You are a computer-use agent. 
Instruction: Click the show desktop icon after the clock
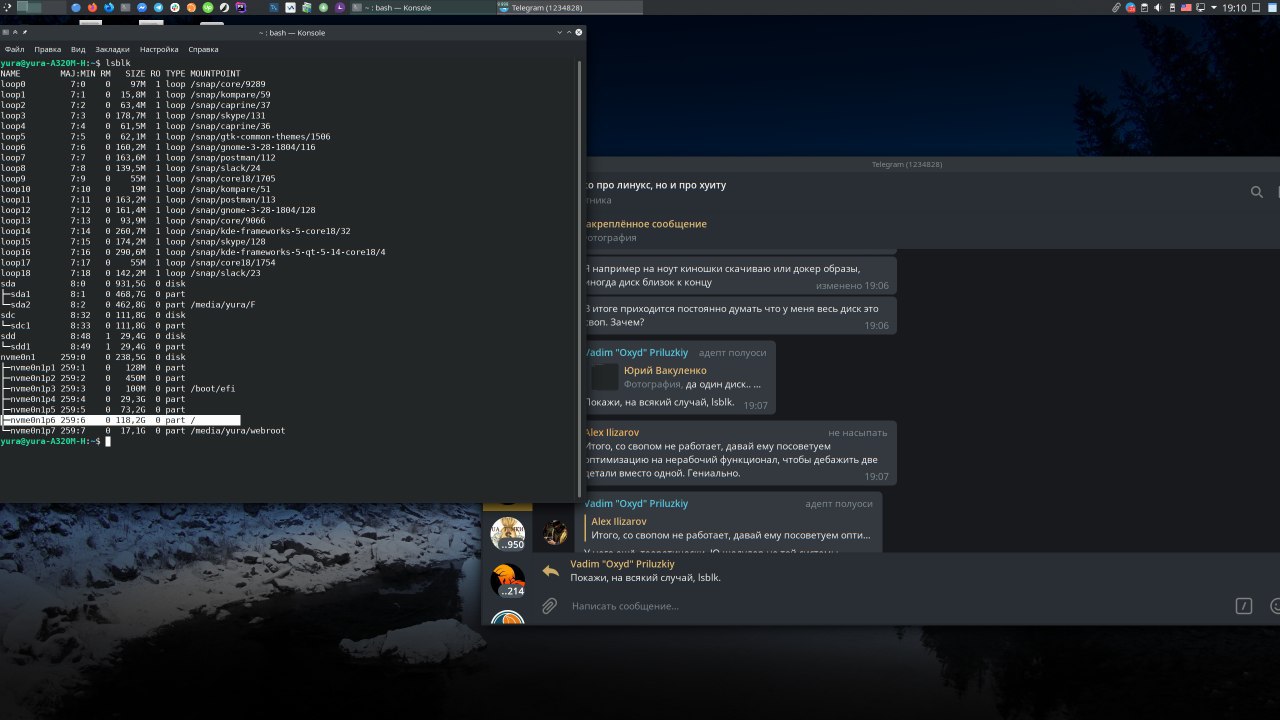1256,7
